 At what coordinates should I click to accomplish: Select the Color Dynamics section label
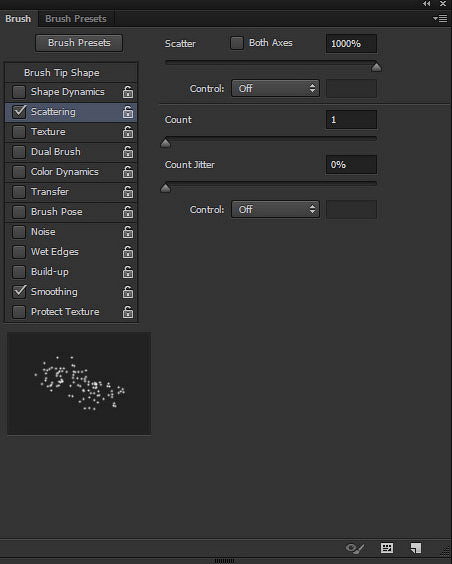point(65,172)
